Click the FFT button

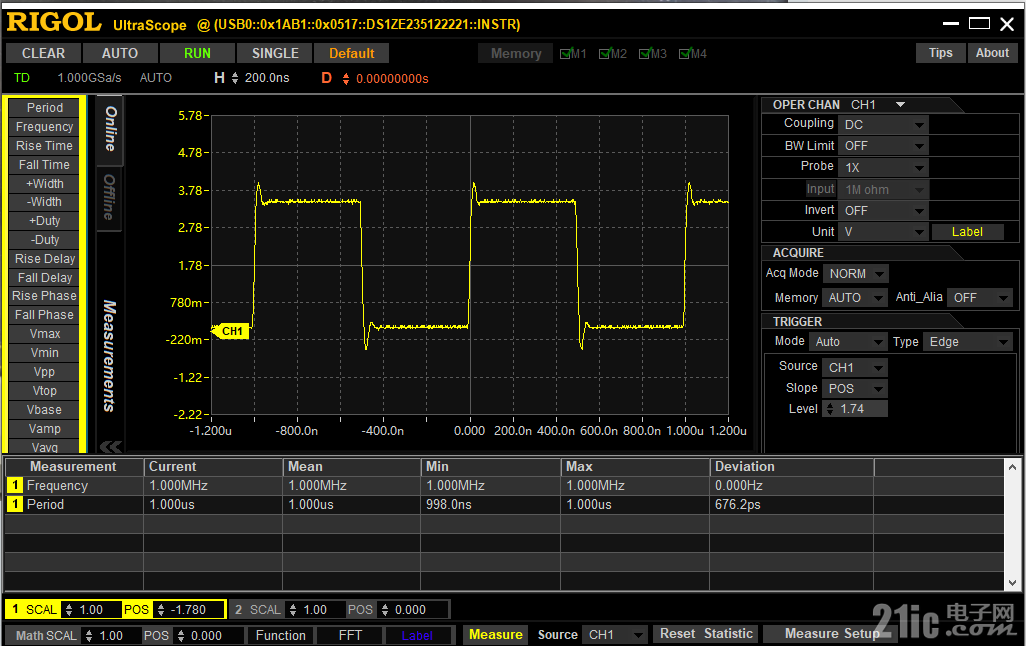pos(350,636)
